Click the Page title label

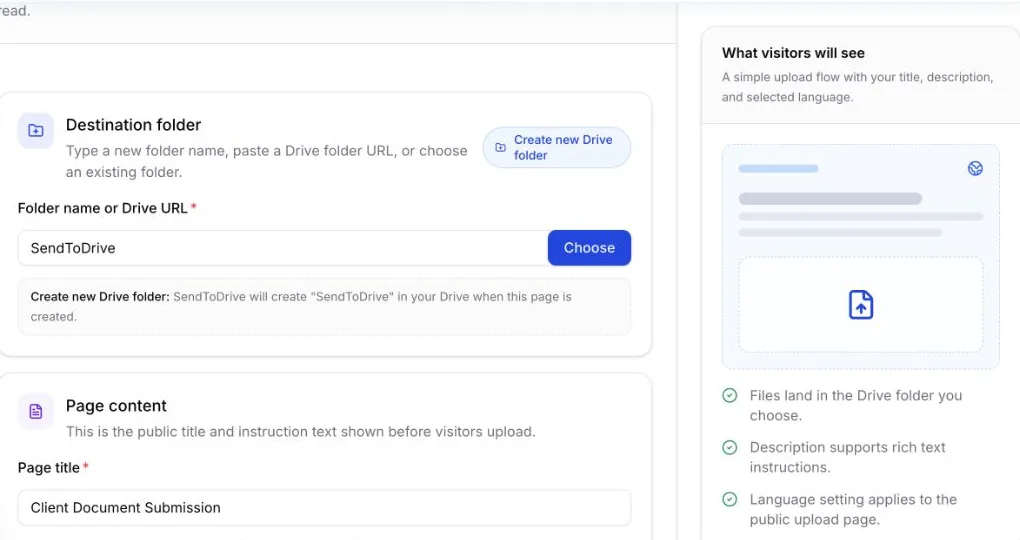[49, 468]
